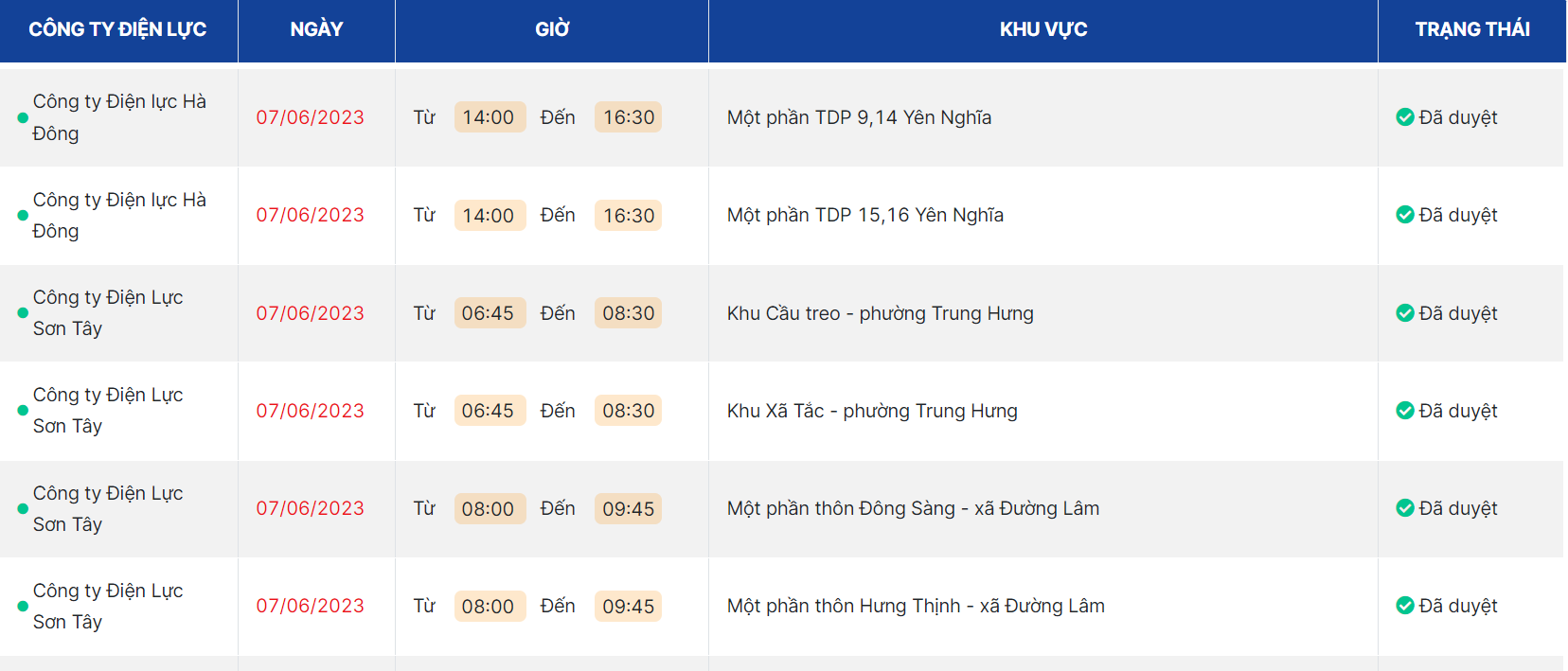This screenshot has height=671, width=1568.
Task: Click check icon in thôn Hưng Thịnh row
Action: point(1405,606)
